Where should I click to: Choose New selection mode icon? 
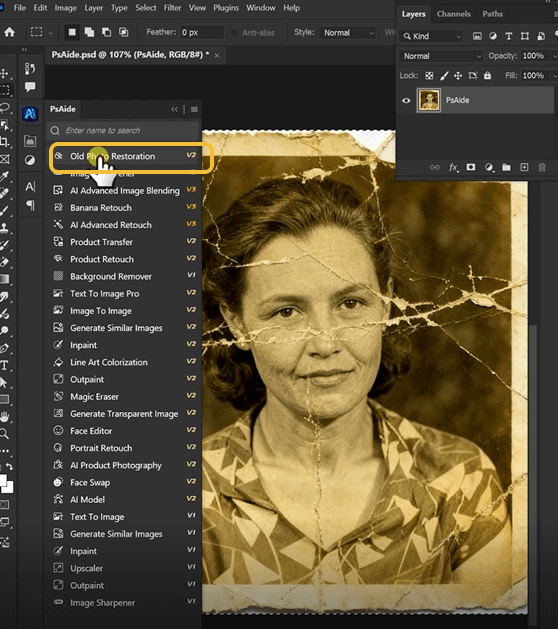(72, 32)
